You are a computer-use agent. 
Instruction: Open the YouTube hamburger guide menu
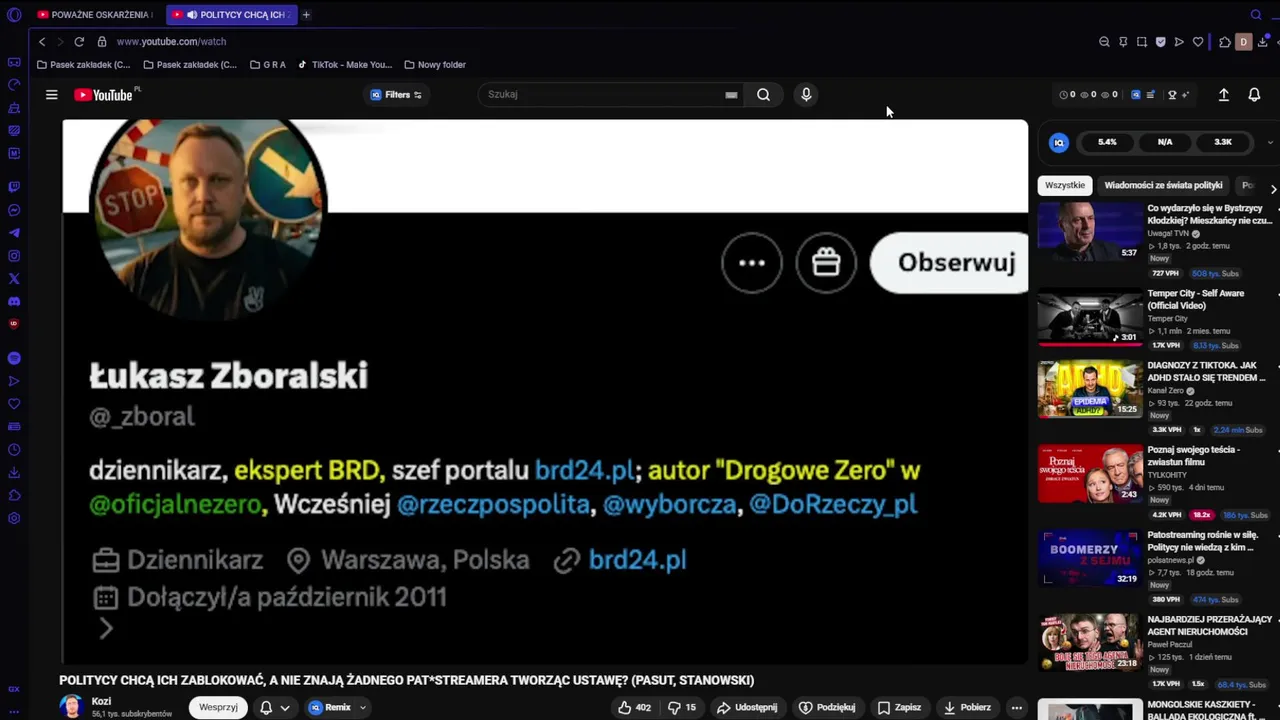tap(51, 95)
